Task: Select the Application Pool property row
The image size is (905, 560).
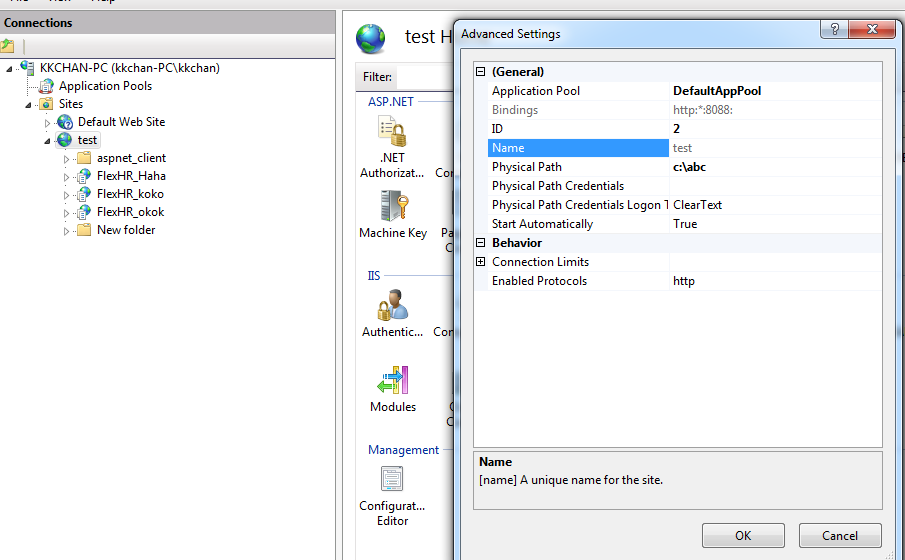Action: (685, 91)
